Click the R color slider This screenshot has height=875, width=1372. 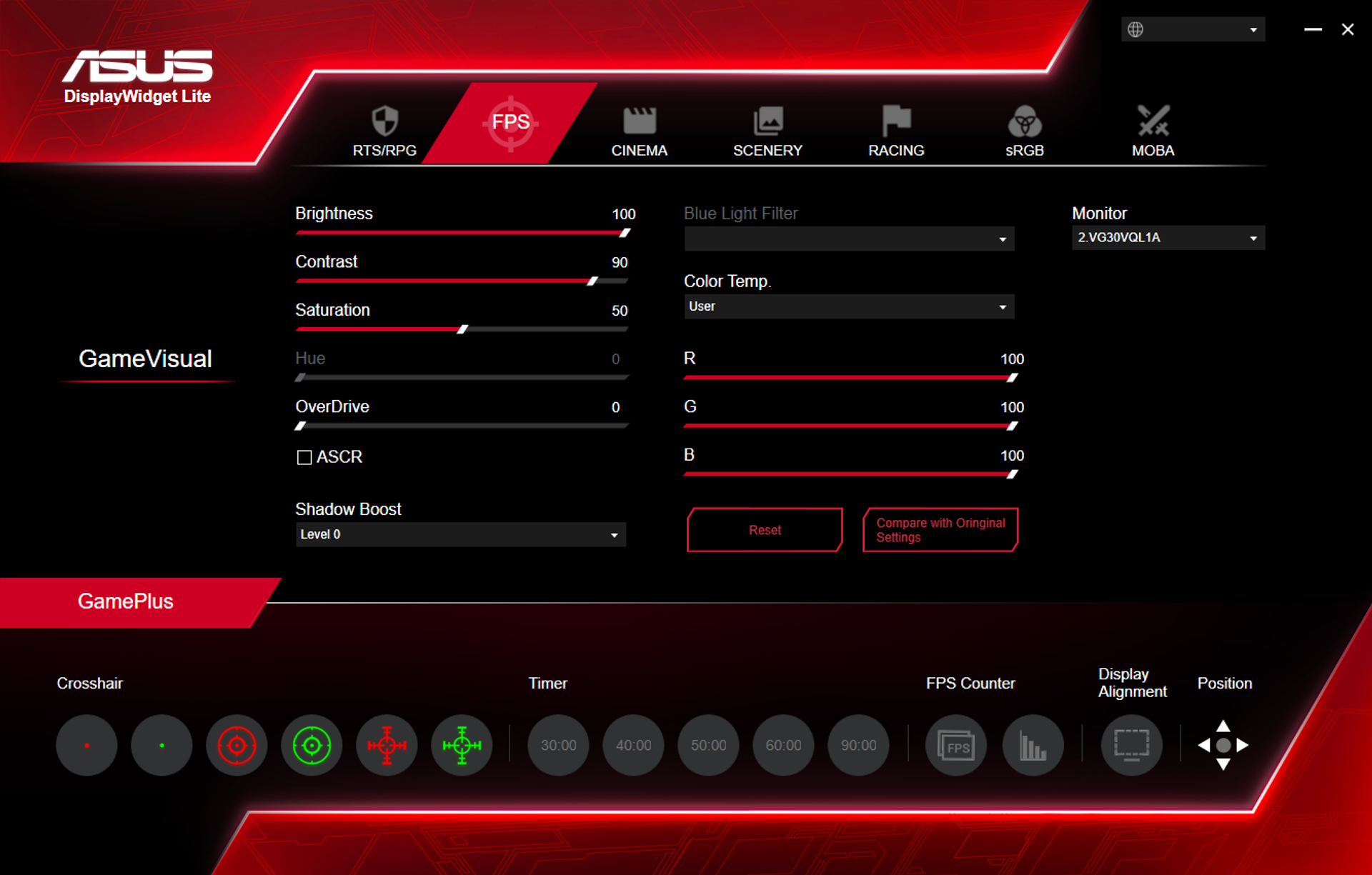tap(850, 378)
